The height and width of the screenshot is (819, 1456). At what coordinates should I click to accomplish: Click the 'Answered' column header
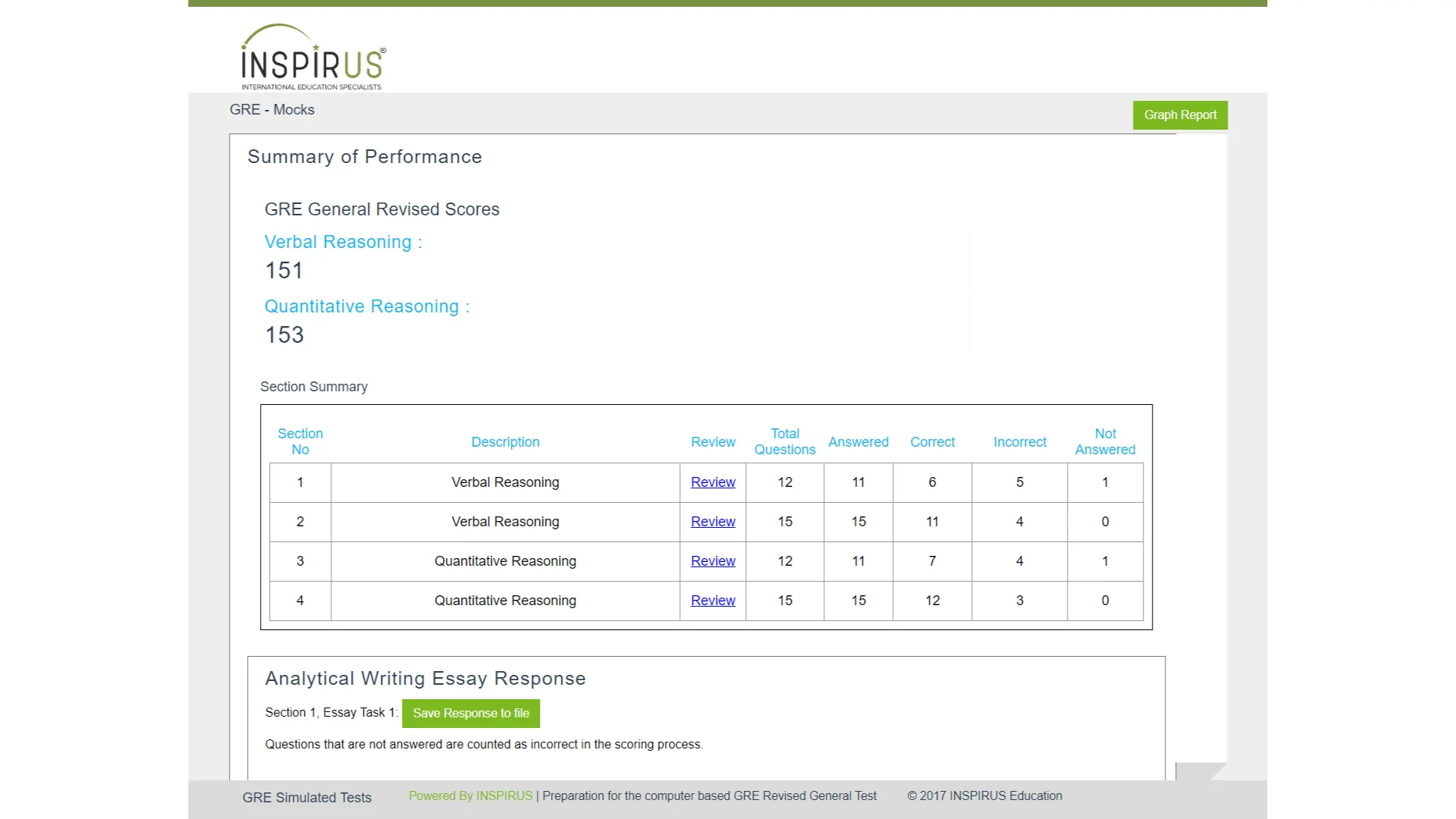tap(858, 442)
